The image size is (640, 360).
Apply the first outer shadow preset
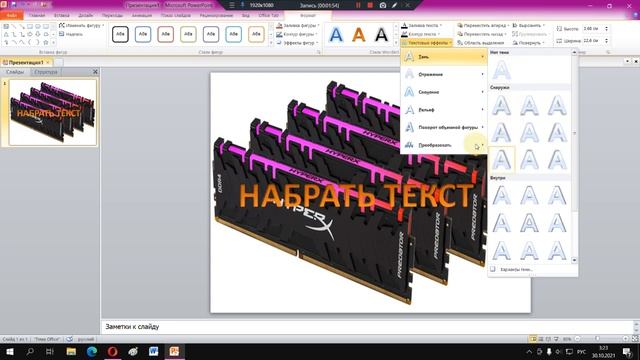pyautogui.click(x=501, y=105)
